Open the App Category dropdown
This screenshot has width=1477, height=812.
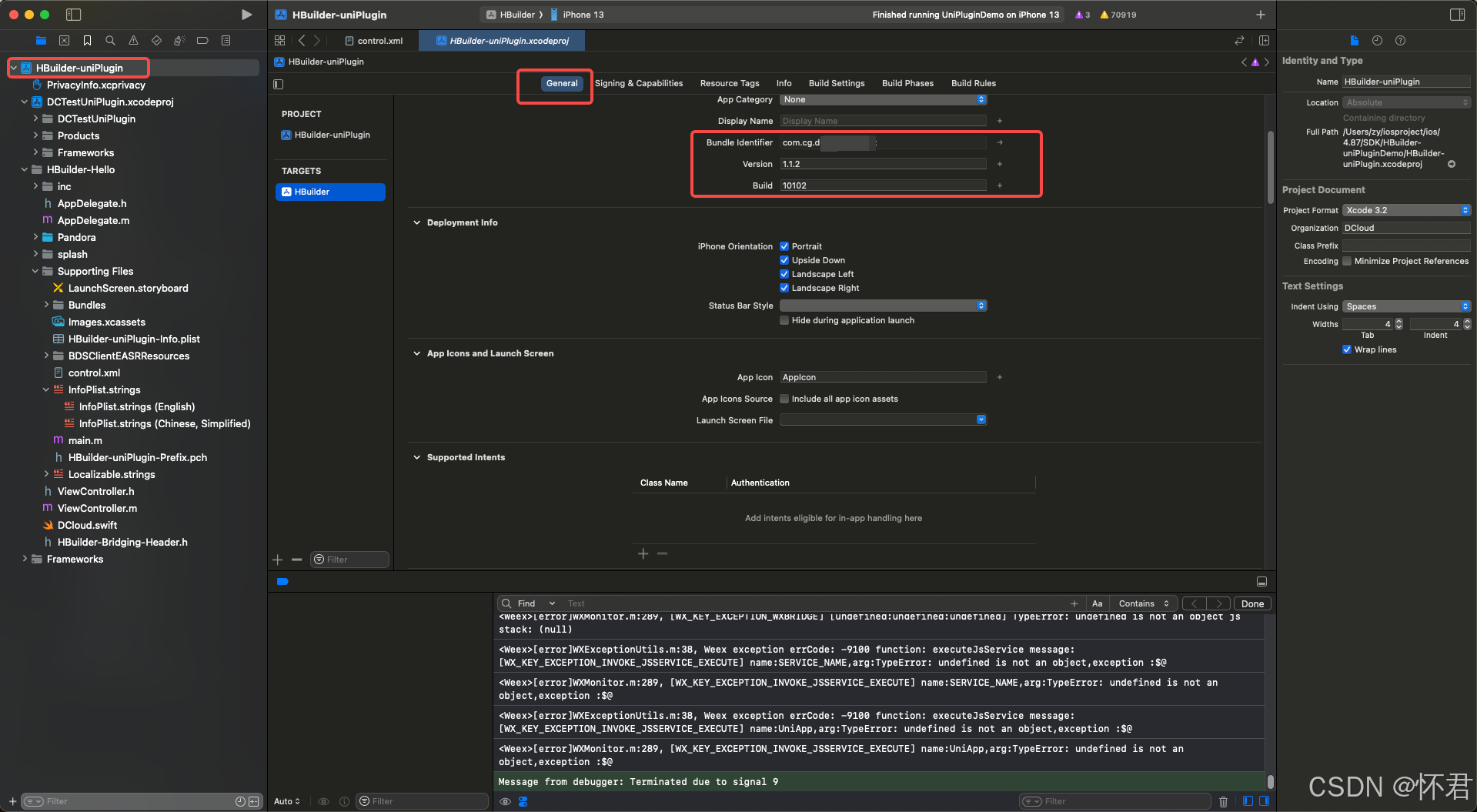[x=883, y=99]
